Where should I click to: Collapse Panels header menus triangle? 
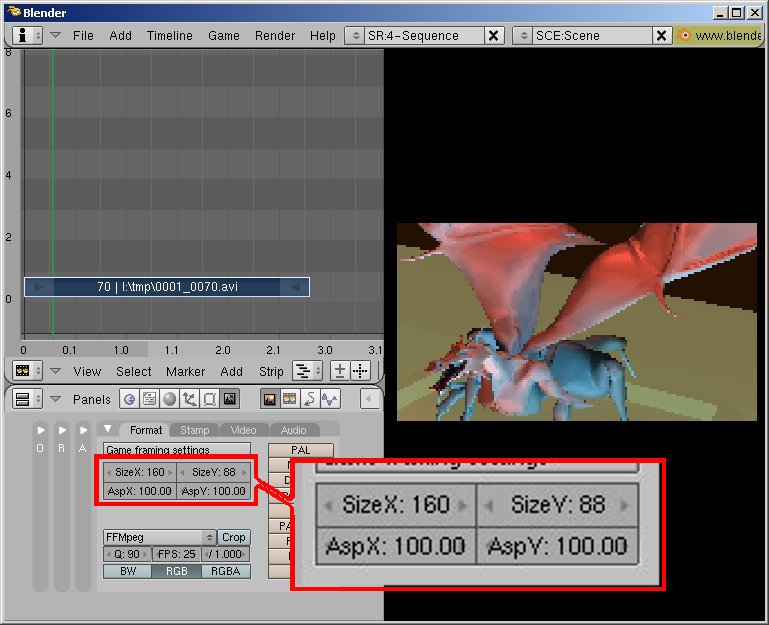tap(55, 399)
